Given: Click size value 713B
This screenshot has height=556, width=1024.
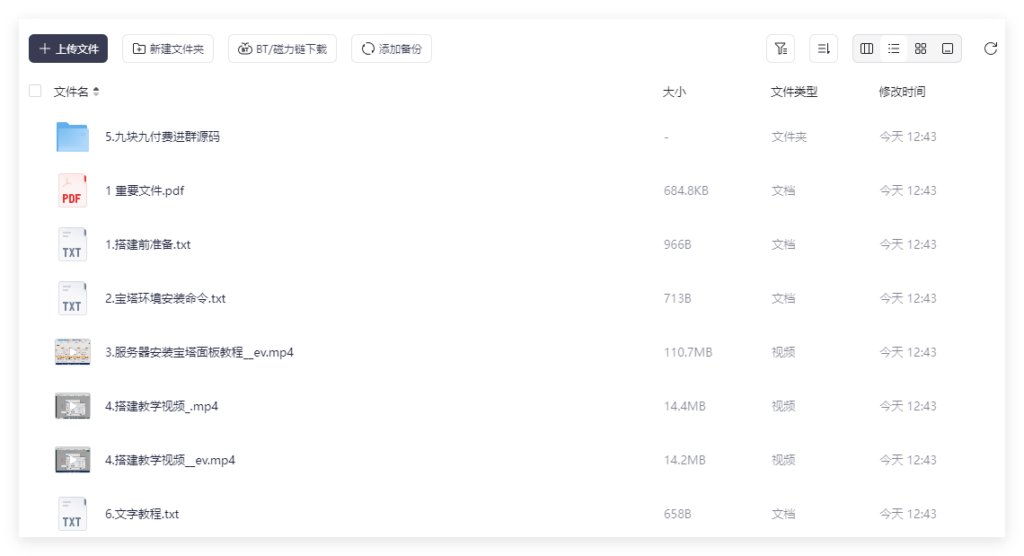Looking at the screenshot, I should tap(677, 299).
